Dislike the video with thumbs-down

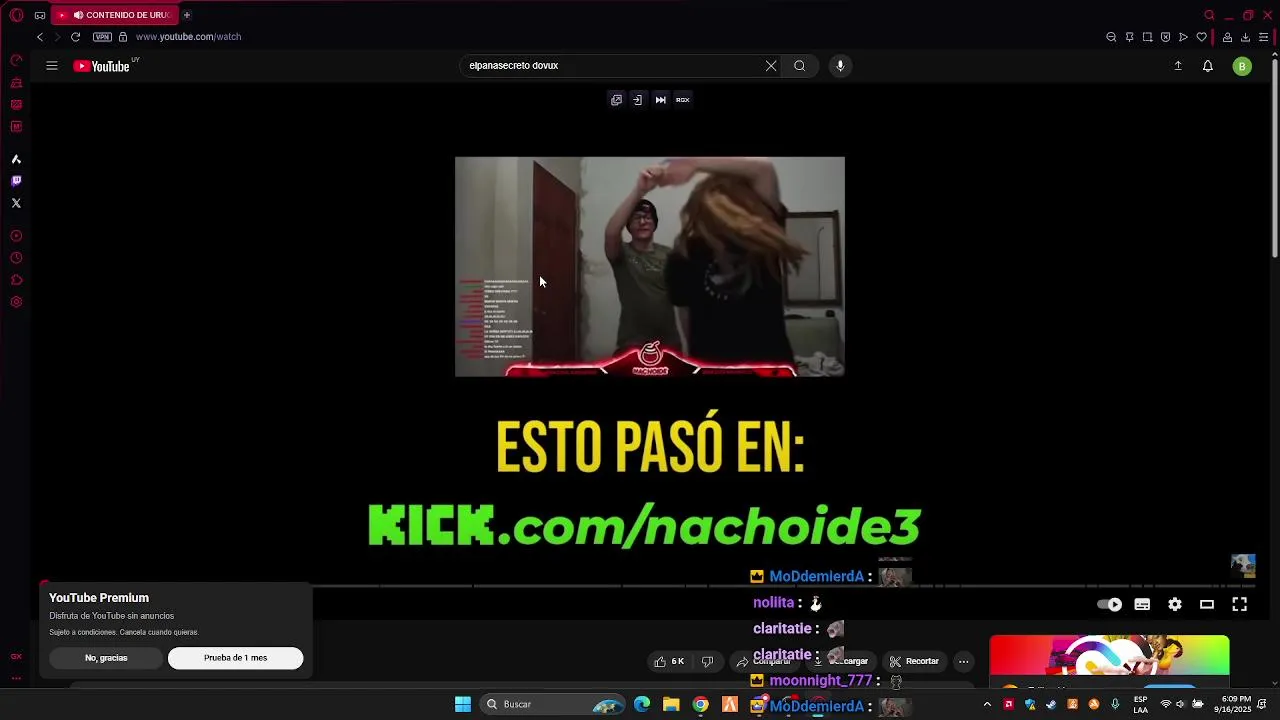707,661
